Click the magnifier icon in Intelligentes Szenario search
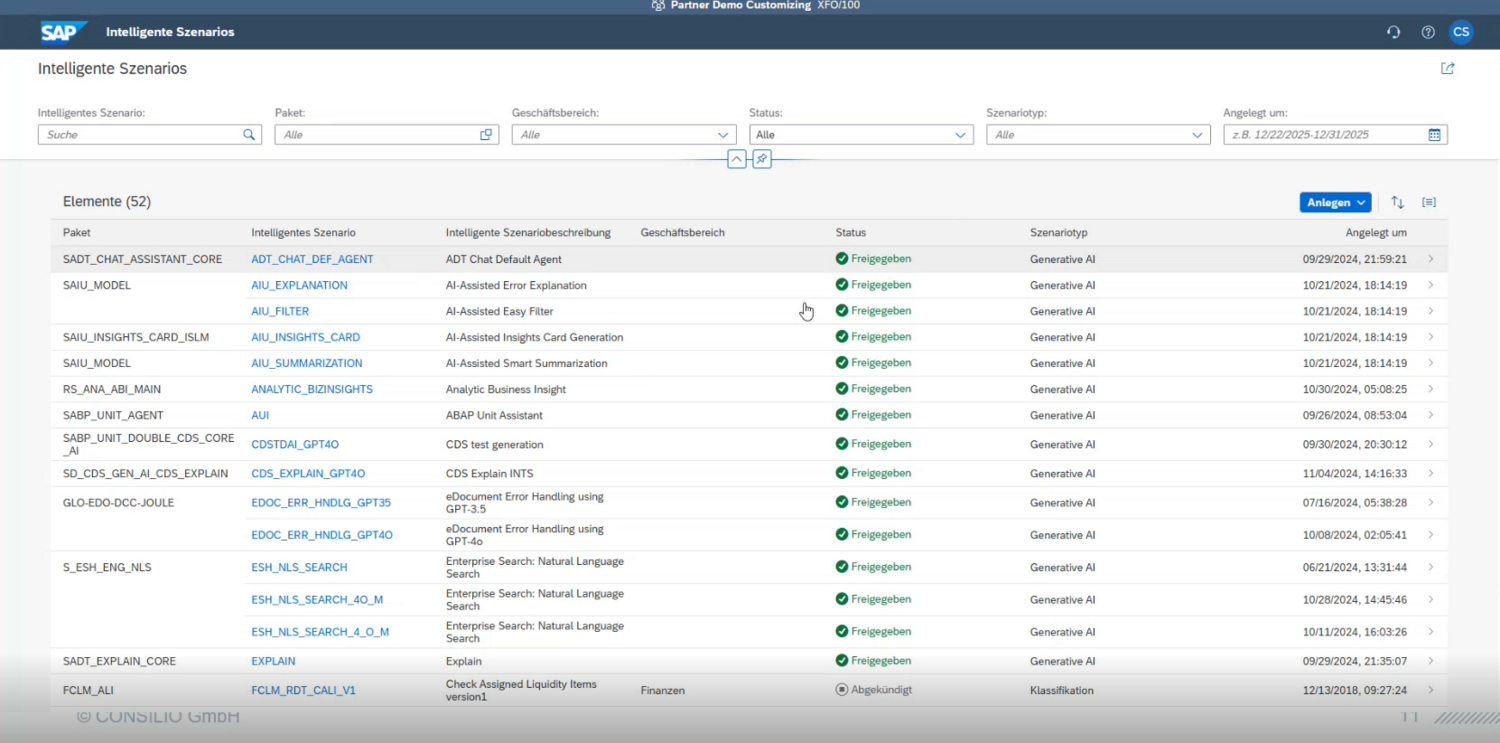Viewport: 1500px width, 743px height. click(249, 135)
